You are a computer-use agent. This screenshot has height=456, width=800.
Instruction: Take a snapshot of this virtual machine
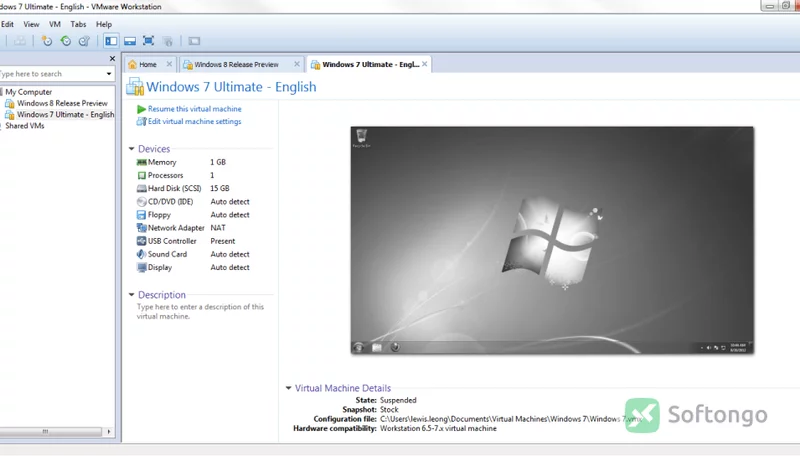pos(47,41)
